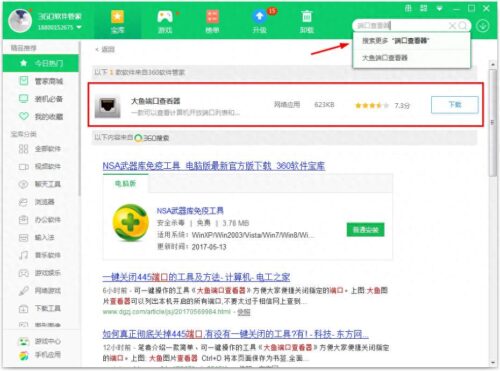Select suggestion 大鱼端口查看器 in the dropdown
500x371 pixels.
click(x=412, y=58)
